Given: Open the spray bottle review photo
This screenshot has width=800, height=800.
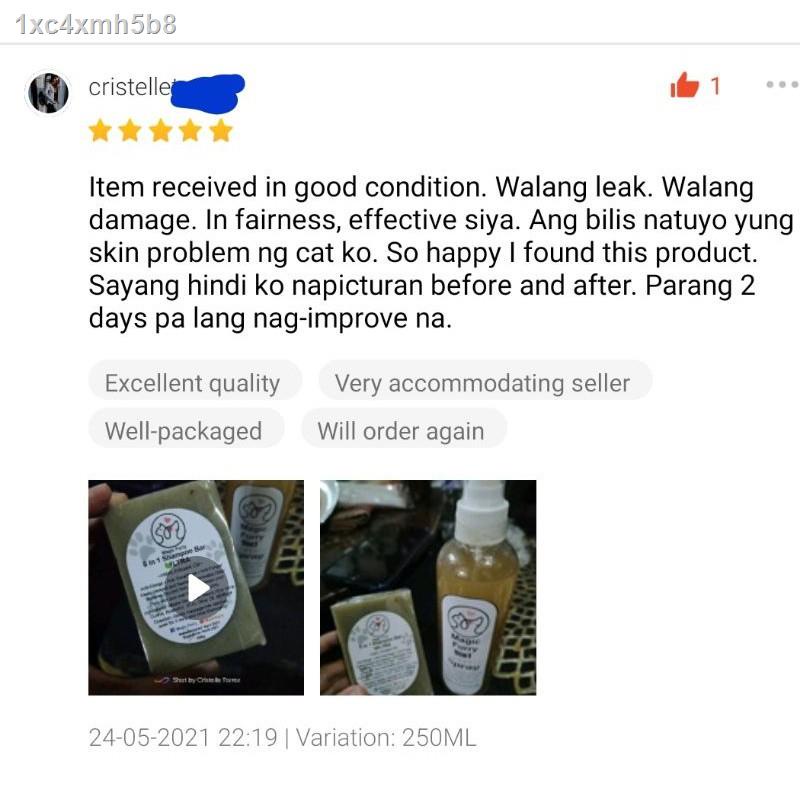Looking at the screenshot, I should [428, 587].
